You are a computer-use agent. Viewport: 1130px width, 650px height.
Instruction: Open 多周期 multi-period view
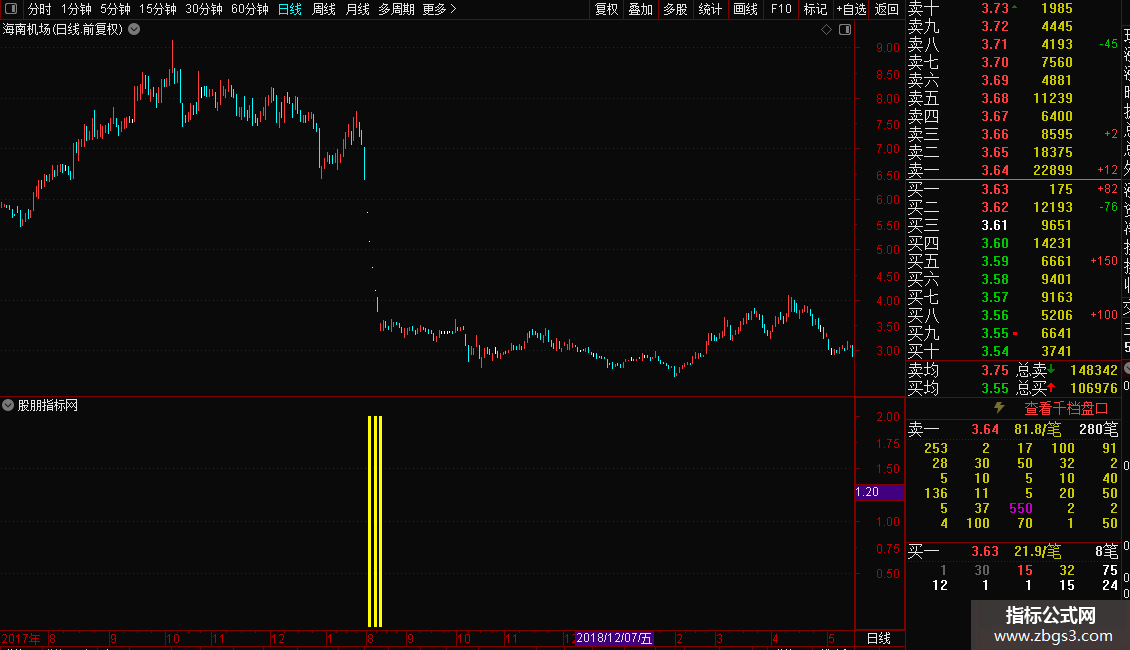(x=396, y=9)
